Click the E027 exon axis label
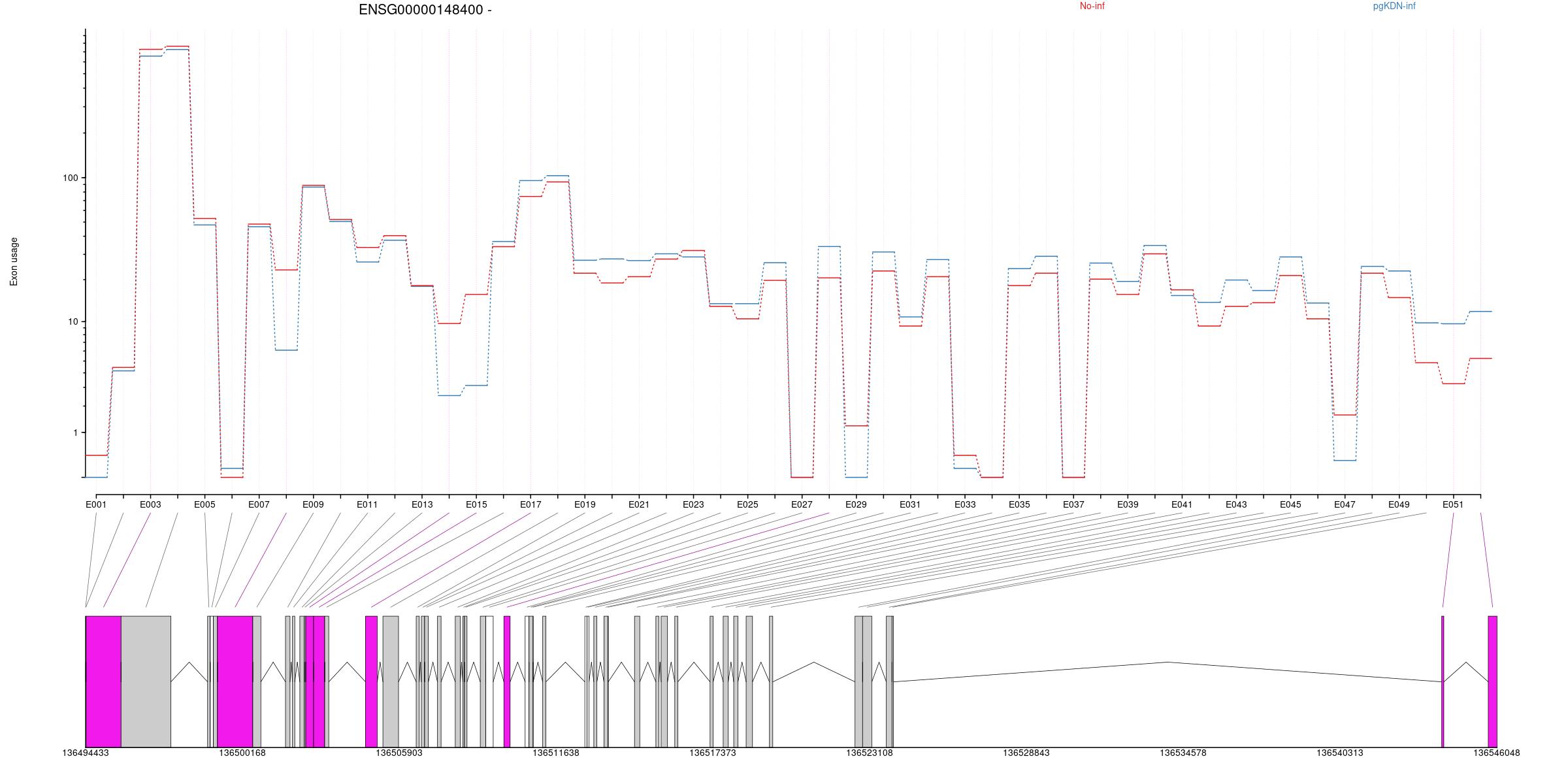 pos(802,504)
